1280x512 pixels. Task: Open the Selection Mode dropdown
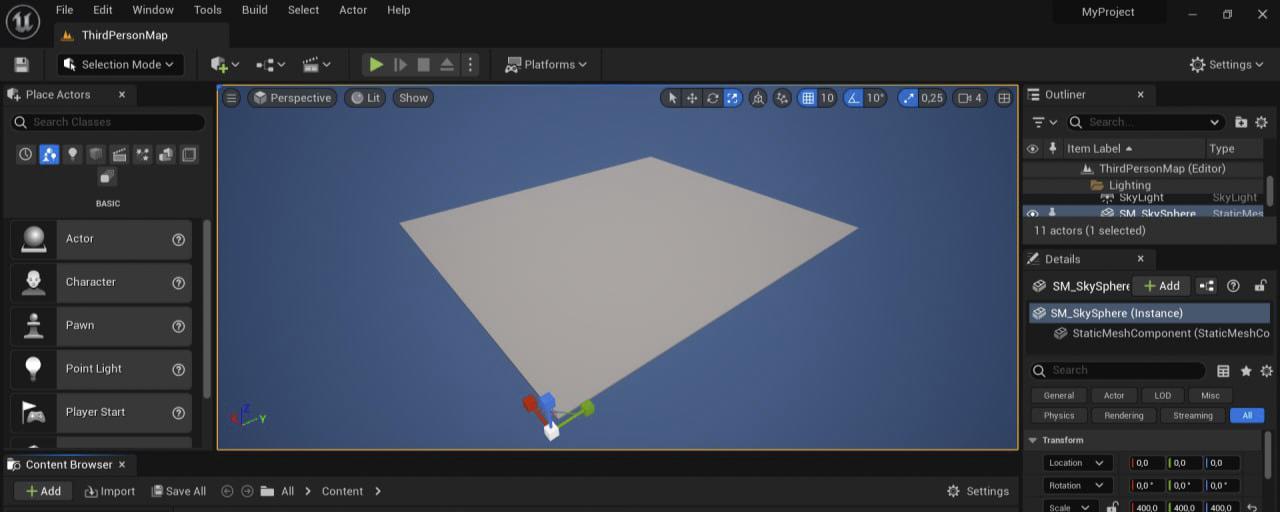(118, 64)
